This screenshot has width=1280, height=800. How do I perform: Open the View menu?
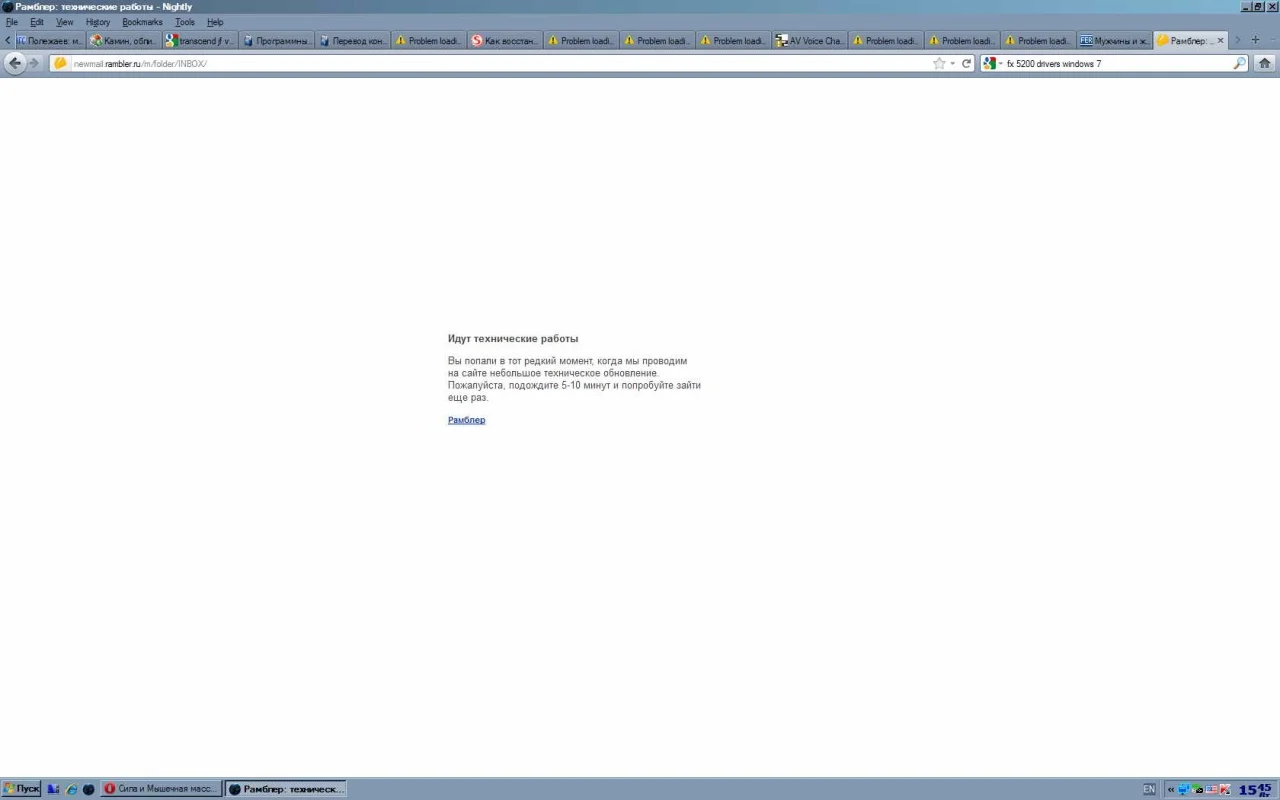point(64,22)
